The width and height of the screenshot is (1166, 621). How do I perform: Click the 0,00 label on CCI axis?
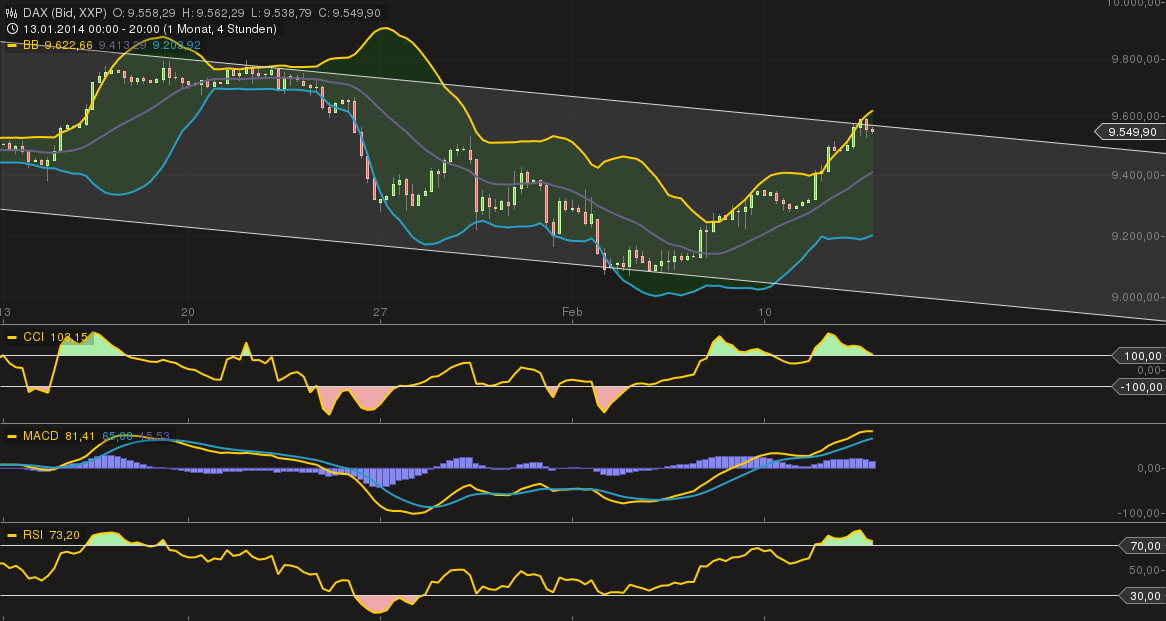click(1149, 370)
